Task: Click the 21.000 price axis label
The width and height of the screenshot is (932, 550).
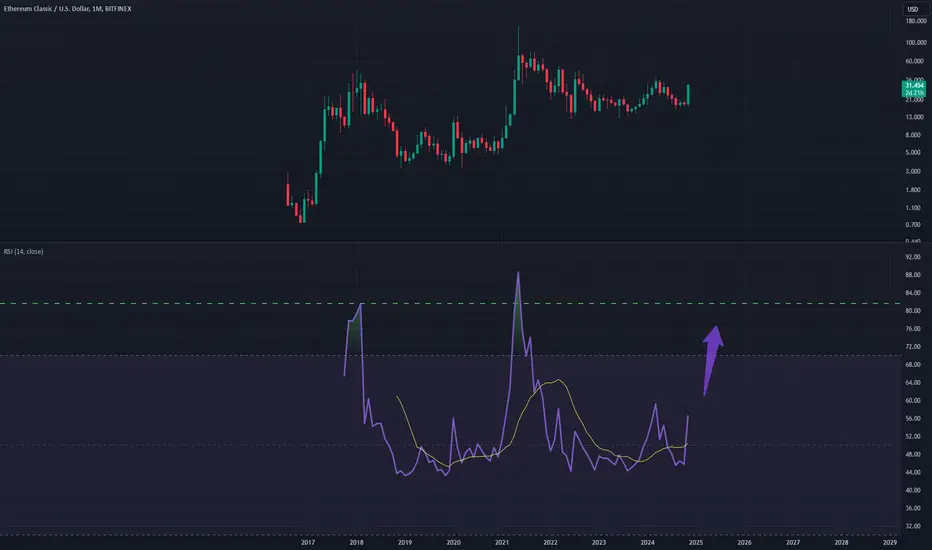Action: [914, 100]
